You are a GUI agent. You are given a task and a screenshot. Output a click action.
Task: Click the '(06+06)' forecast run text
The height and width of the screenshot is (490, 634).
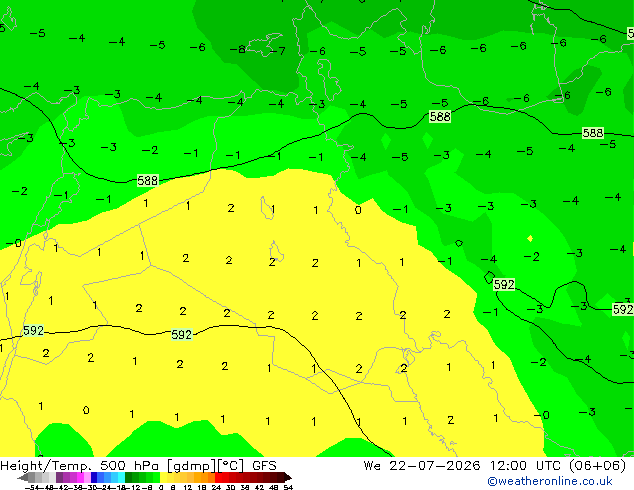(x=598, y=466)
